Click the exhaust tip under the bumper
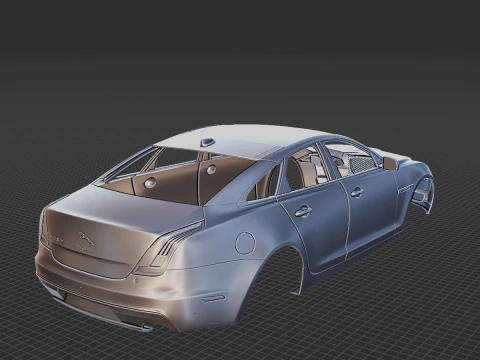 pos(146,328)
